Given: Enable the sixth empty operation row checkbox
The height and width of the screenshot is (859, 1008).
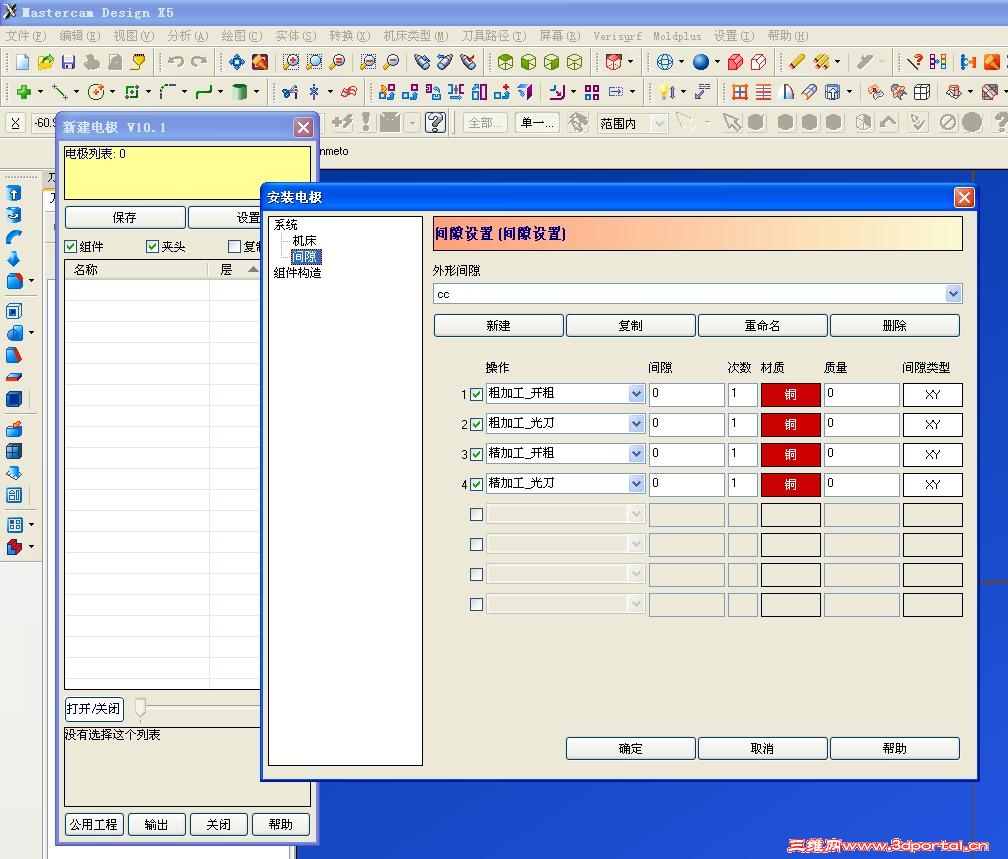Looking at the screenshot, I should [476, 545].
